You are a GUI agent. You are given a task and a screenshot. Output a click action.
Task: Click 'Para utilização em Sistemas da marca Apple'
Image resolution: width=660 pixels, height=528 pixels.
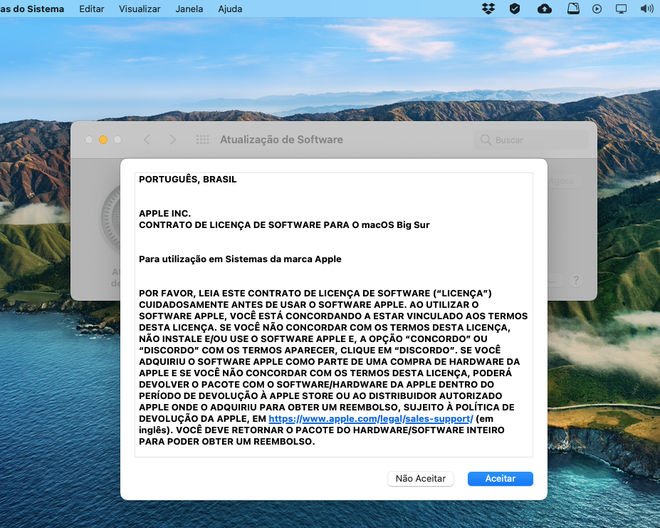tap(240, 259)
